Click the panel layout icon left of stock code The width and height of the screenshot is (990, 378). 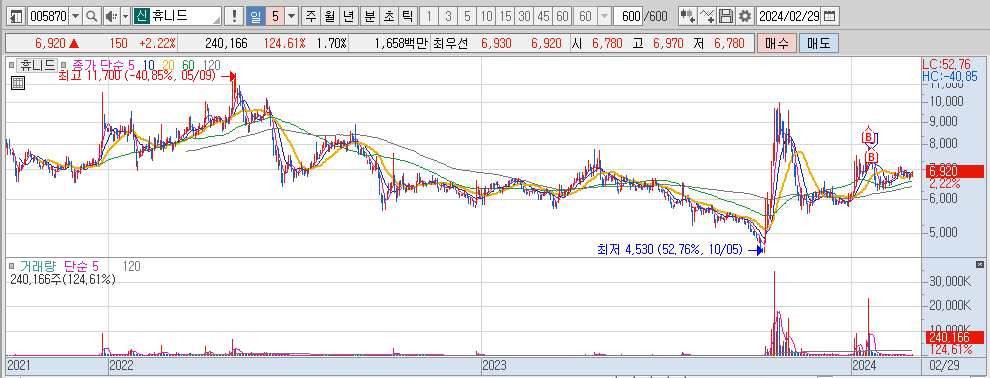[17, 16]
